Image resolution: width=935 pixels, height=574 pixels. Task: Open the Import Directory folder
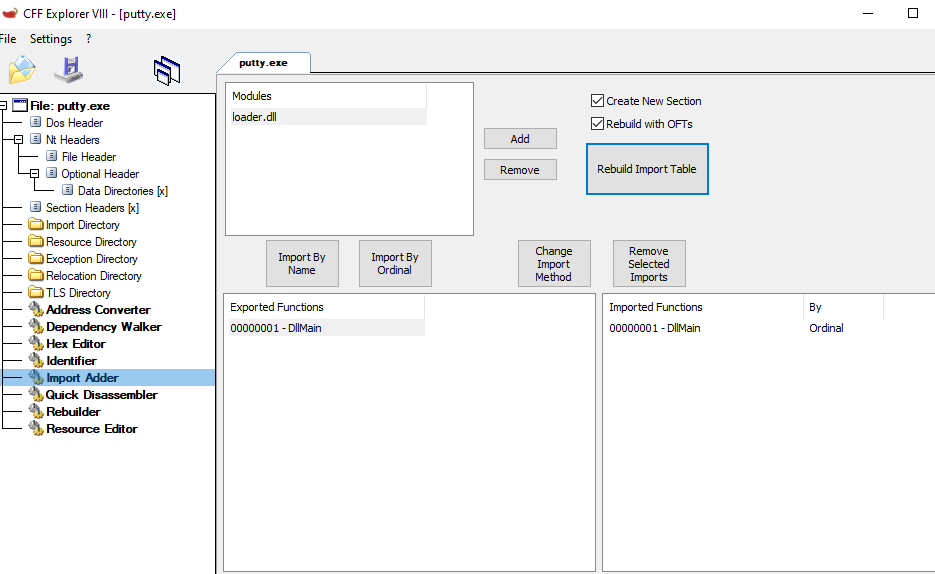(x=82, y=225)
